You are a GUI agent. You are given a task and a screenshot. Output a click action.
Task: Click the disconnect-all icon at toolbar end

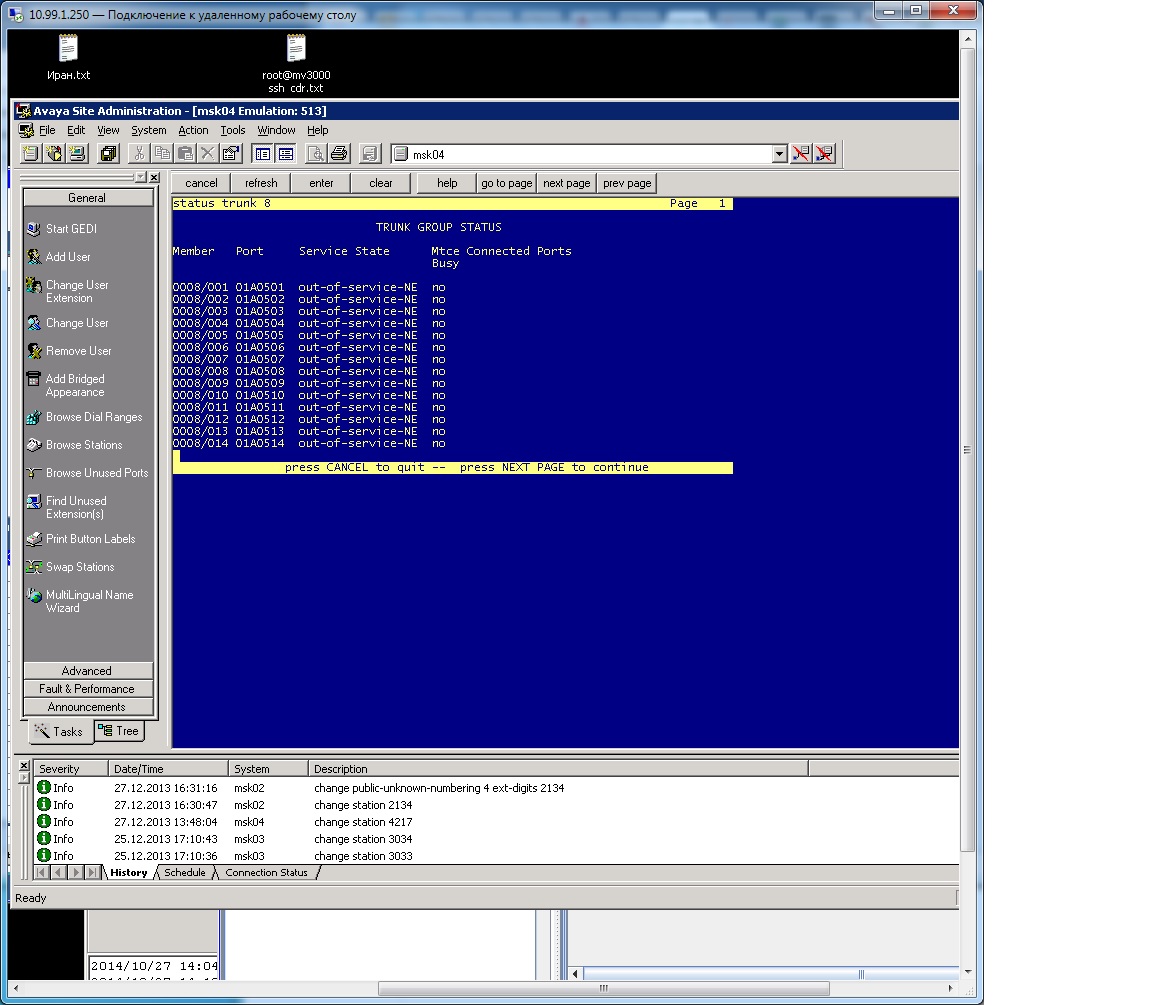pyautogui.click(x=824, y=154)
